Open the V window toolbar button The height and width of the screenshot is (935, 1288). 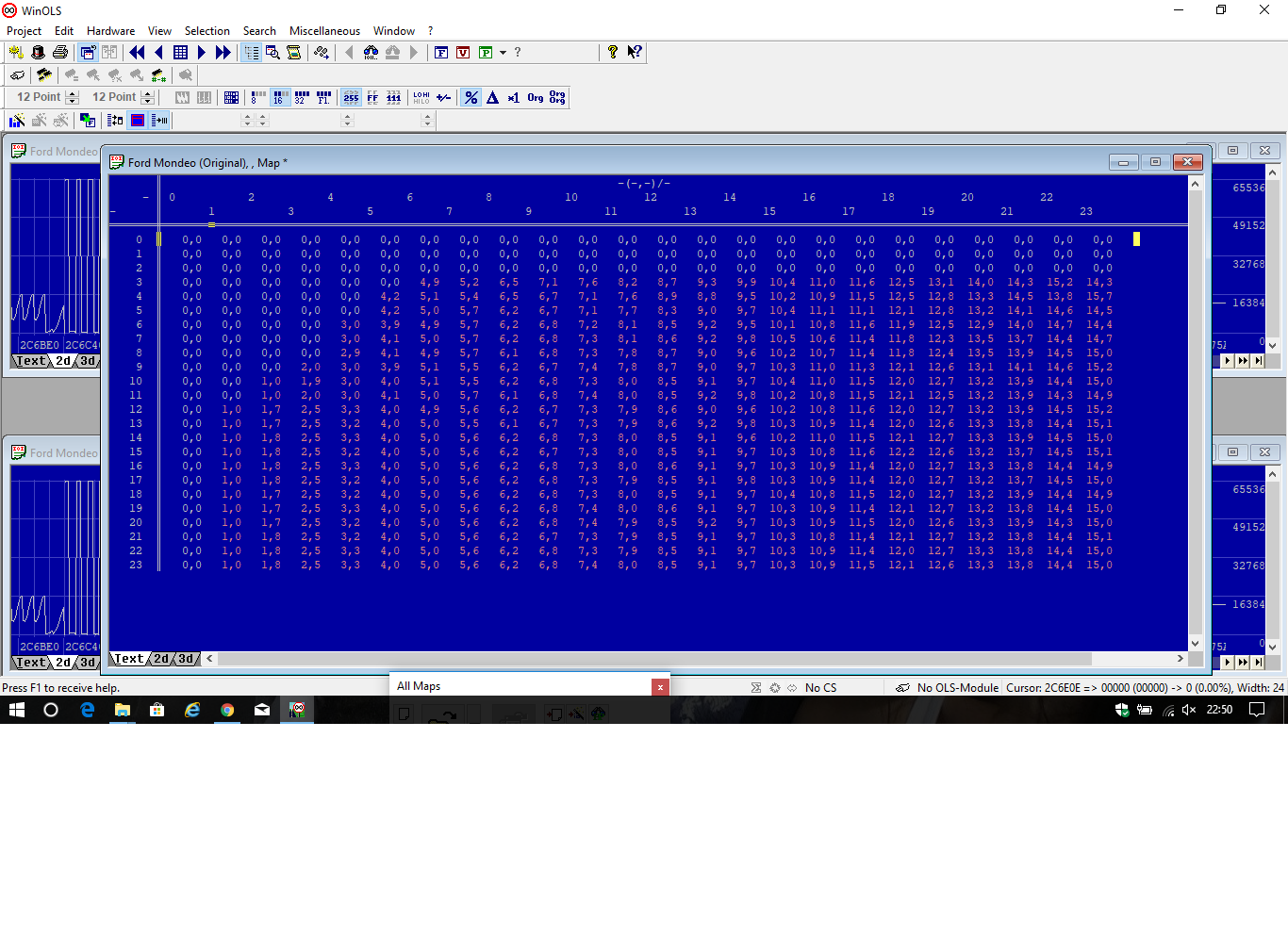(463, 52)
